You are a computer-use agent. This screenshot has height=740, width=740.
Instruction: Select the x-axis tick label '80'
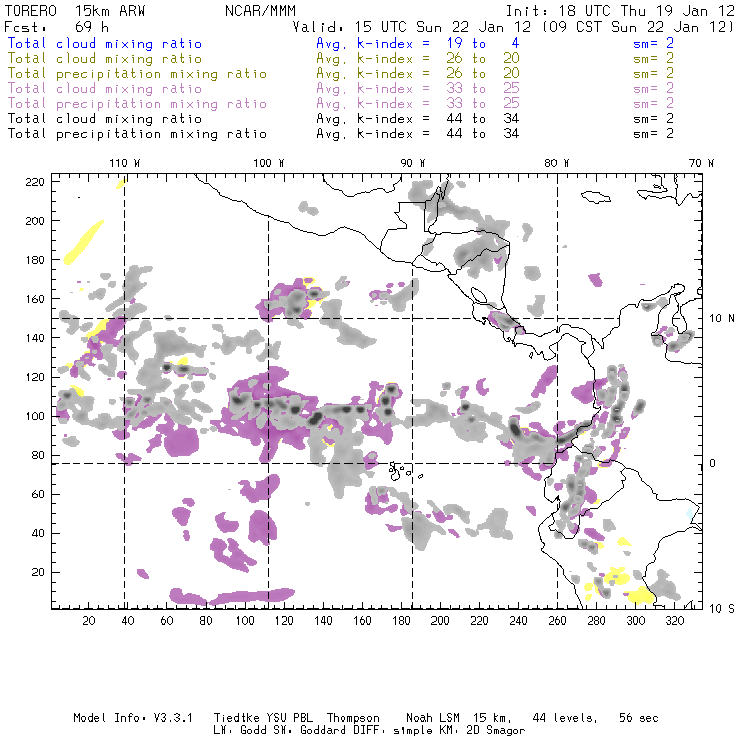point(206,621)
